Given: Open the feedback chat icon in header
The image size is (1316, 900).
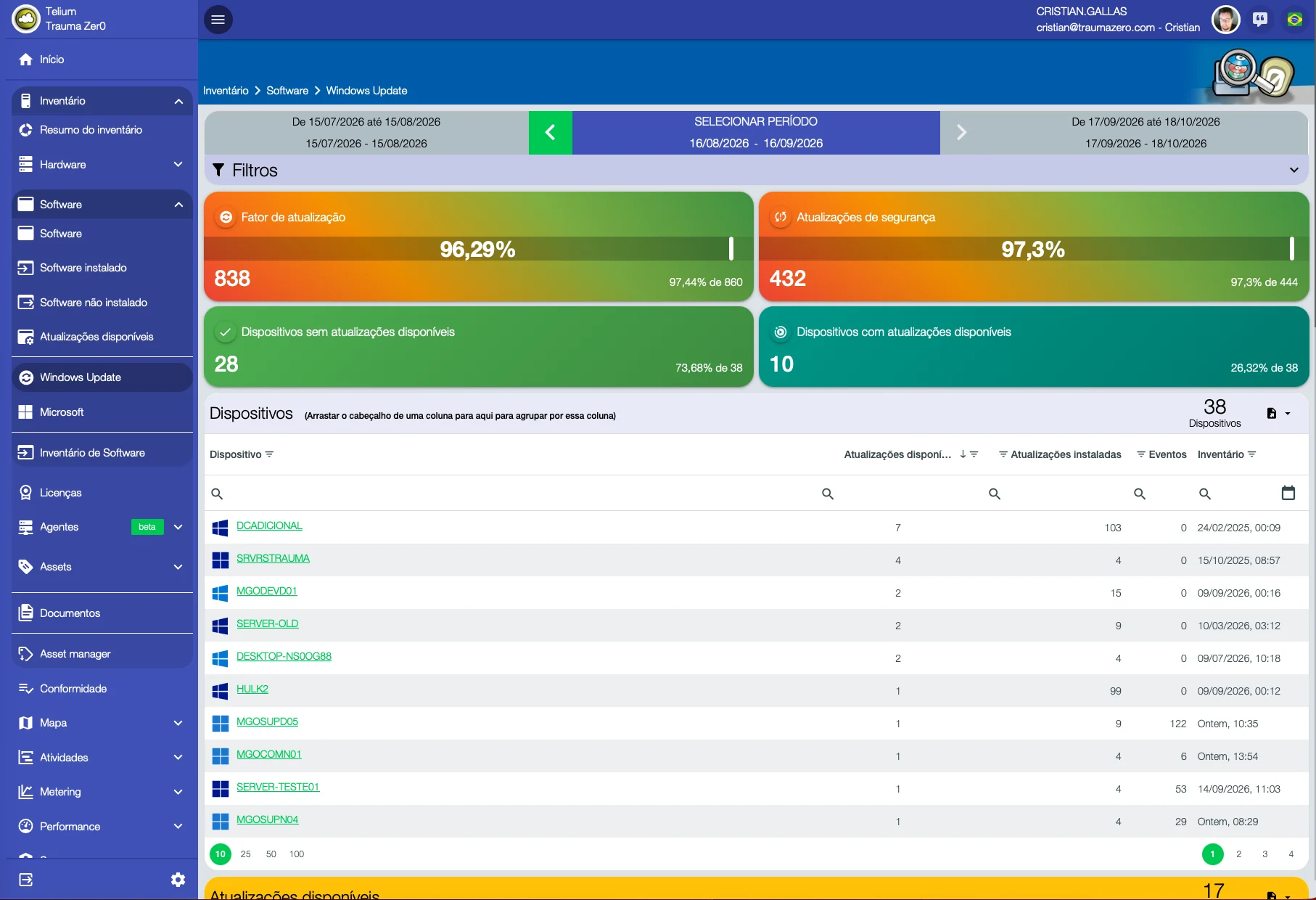Looking at the screenshot, I should (x=1260, y=20).
